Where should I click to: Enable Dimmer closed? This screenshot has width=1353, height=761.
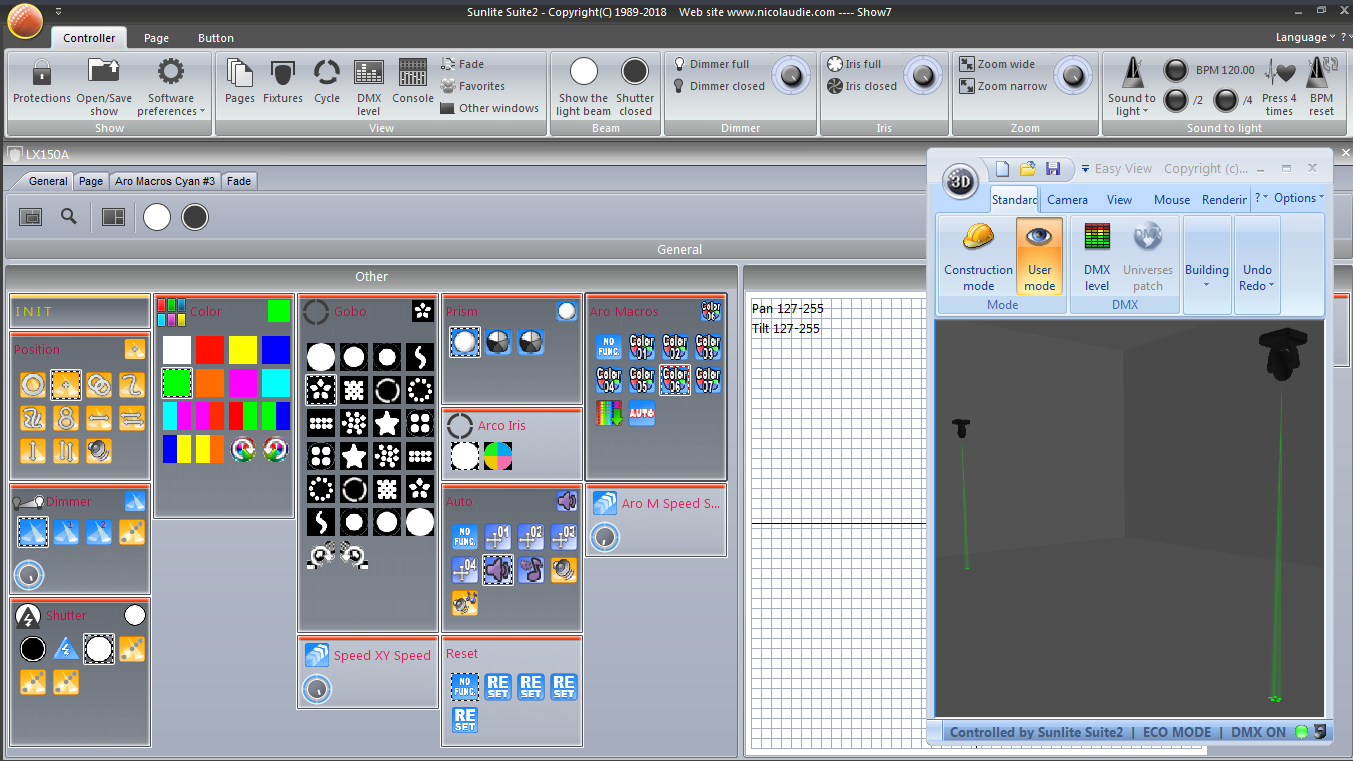point(718,86)
